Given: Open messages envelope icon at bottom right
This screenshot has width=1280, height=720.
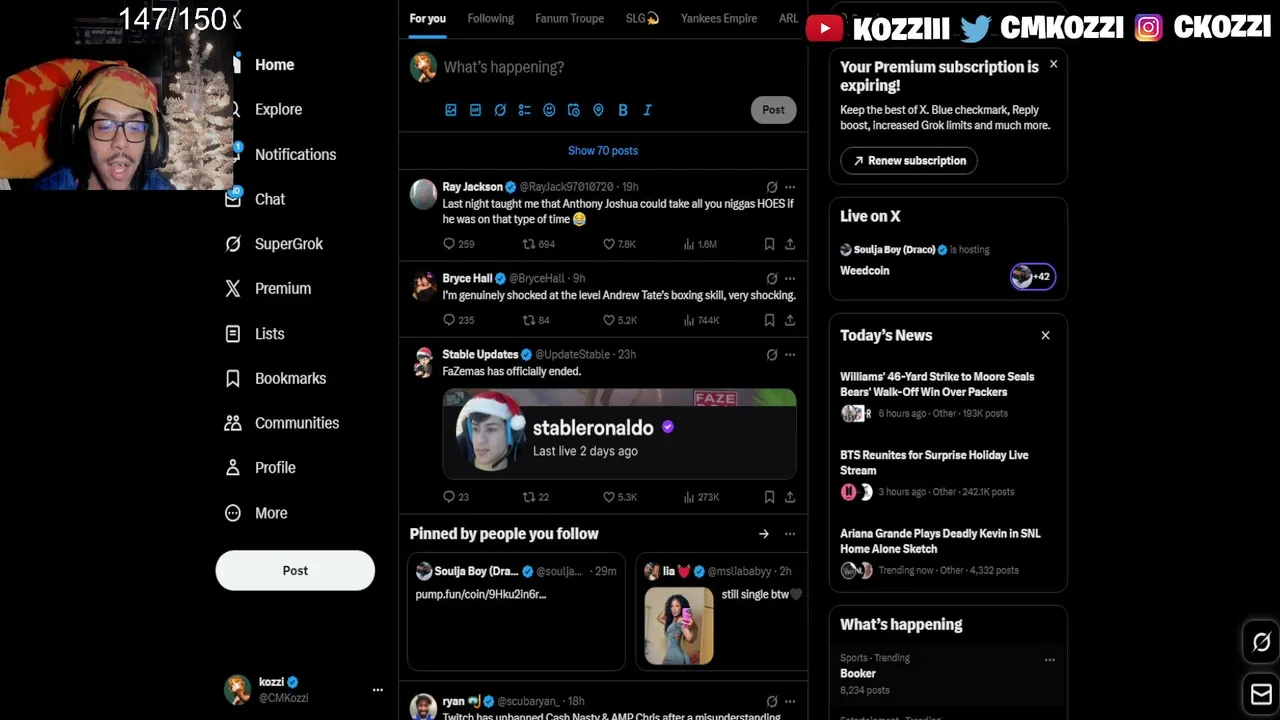Looking at the screenshot, I should (x=1261, y=694).
